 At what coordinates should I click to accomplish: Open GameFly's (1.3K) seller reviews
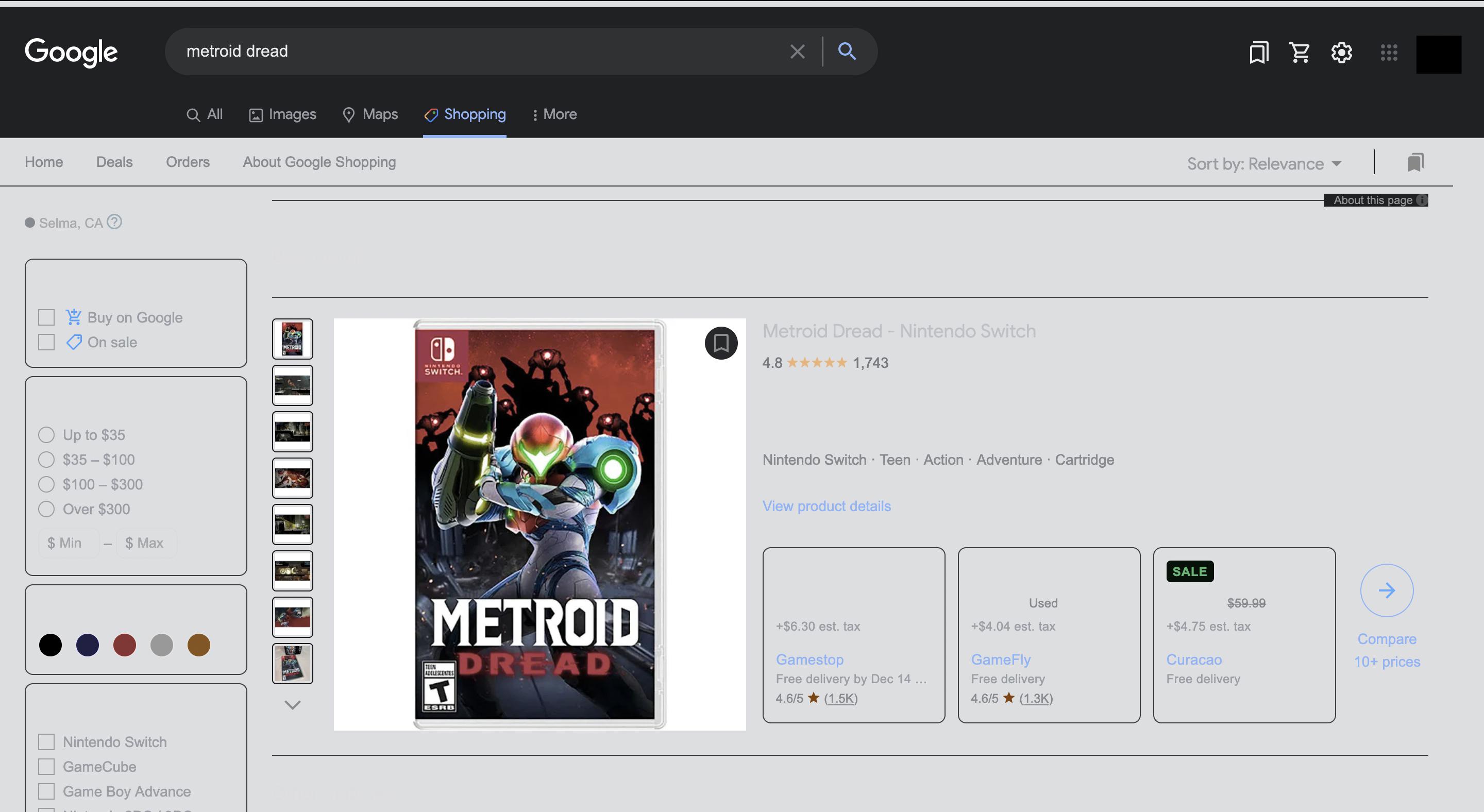point(1036,698)
